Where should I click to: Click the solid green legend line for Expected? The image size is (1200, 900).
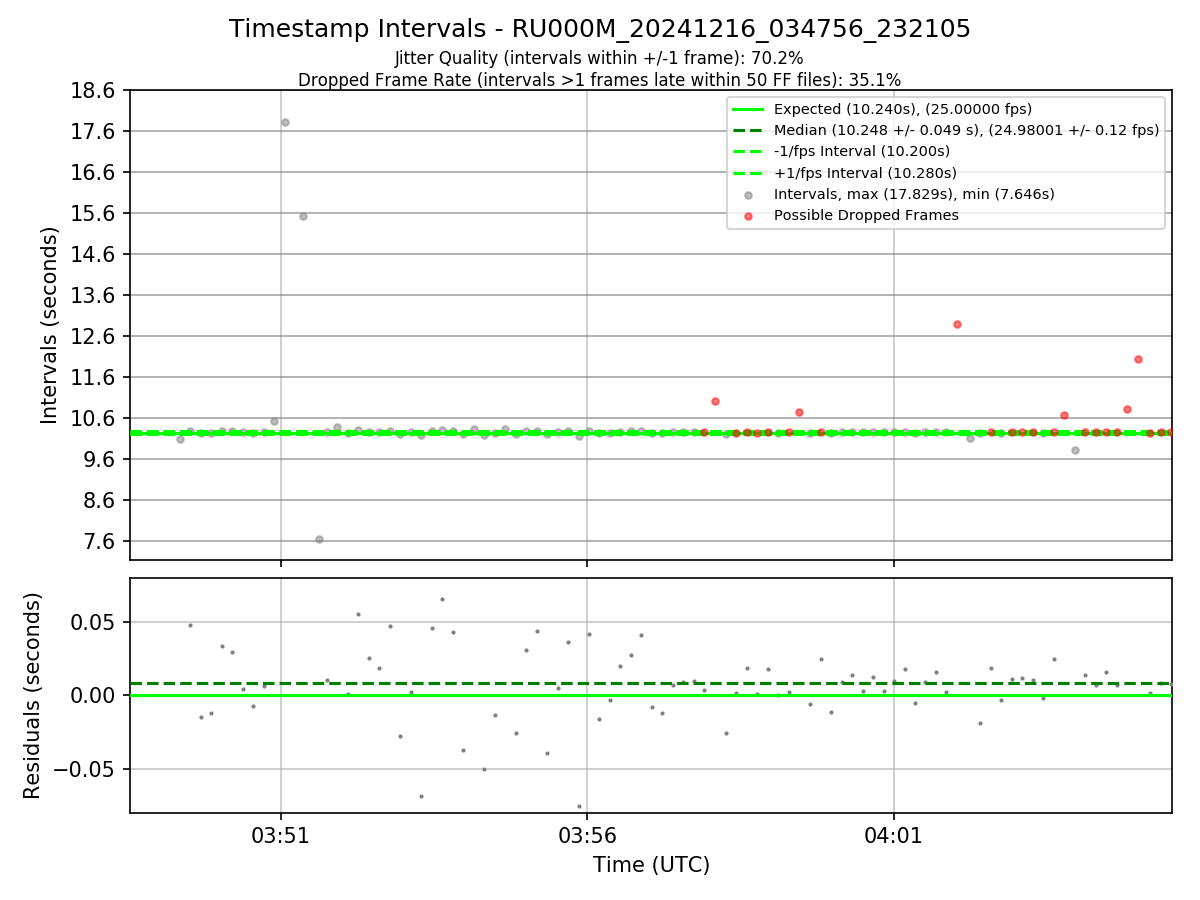[748, 110]
